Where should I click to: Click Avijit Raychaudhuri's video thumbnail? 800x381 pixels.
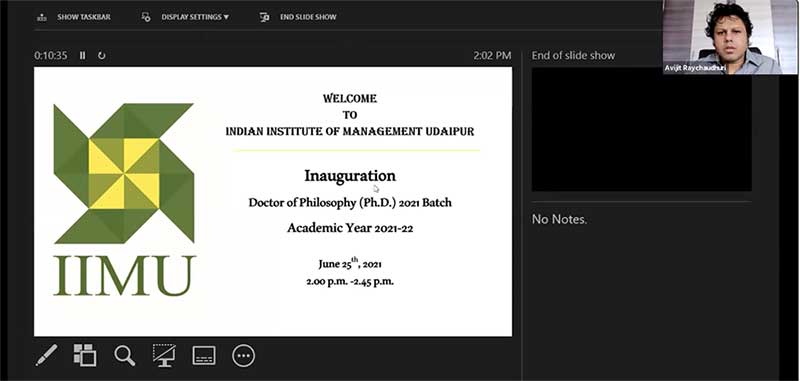(x=730, y=37)
